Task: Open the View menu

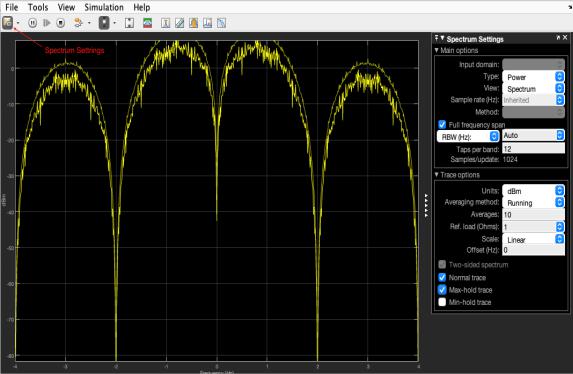Action: click(66, 7)
